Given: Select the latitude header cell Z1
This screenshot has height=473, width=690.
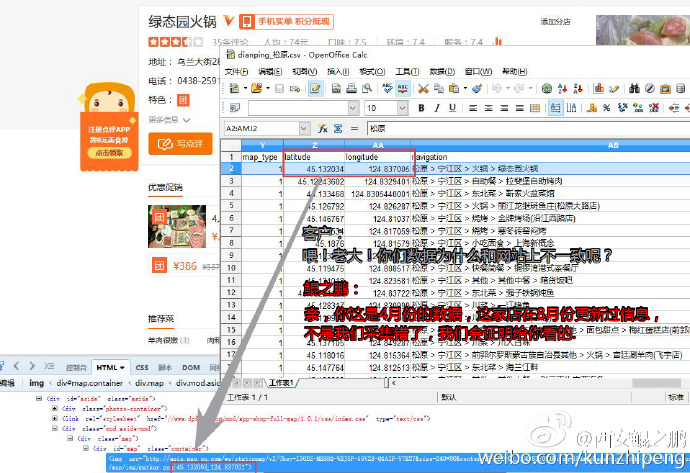Looking at the screenshot, I should tap(314, 157).
